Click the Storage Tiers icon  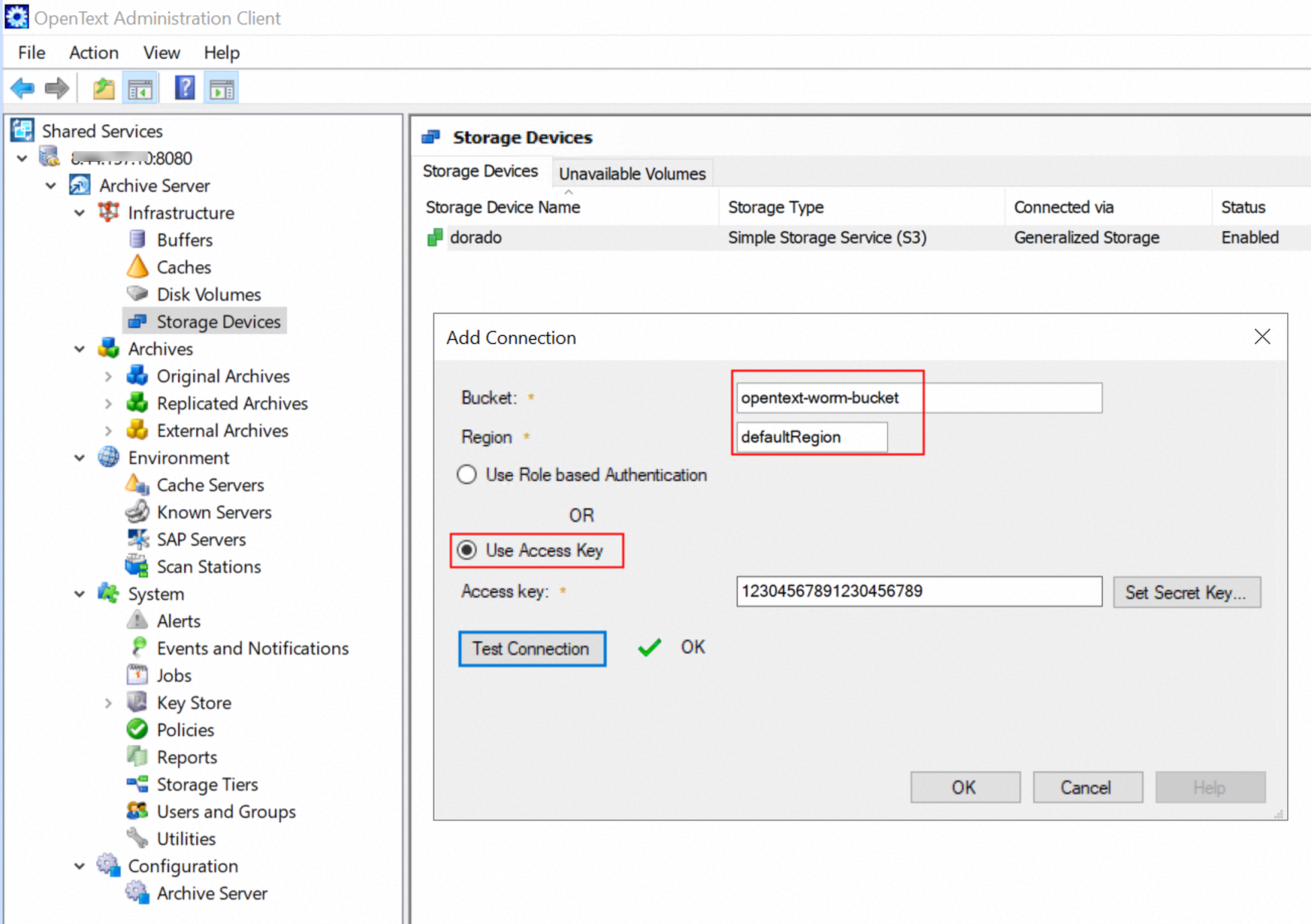pyautogui.click(x=137, y=784)
